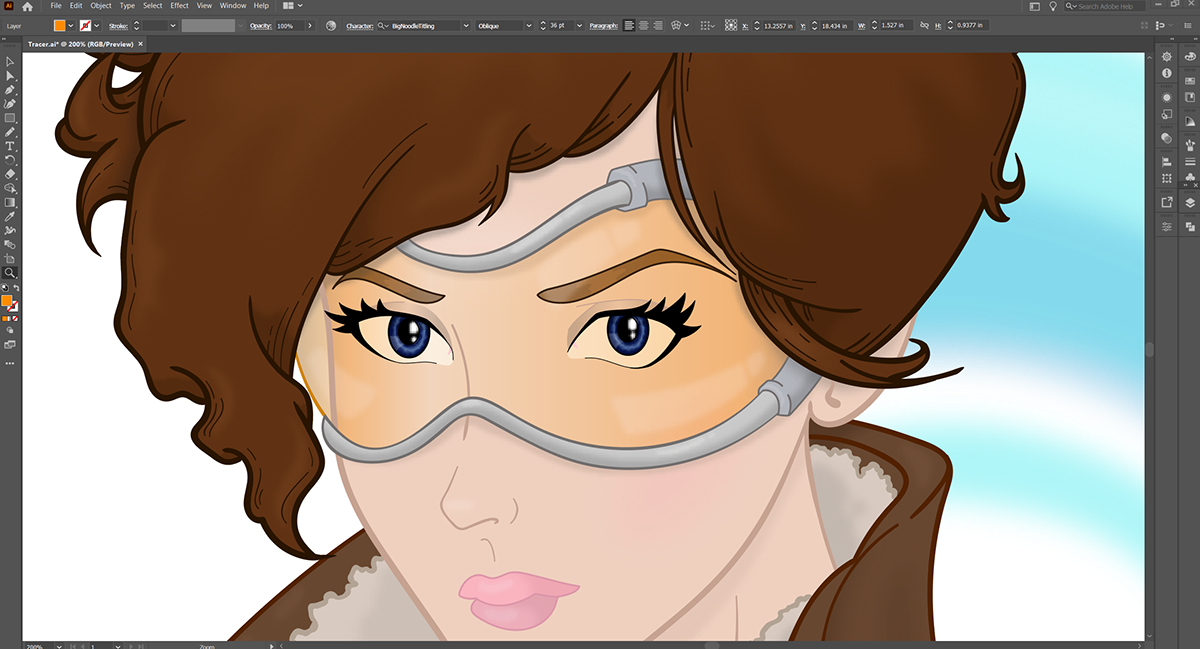The height and width of the screenshot is (649, 1200).
Task: Click the lightbulb Discover icon
Action: click(x=1052, y=6)
